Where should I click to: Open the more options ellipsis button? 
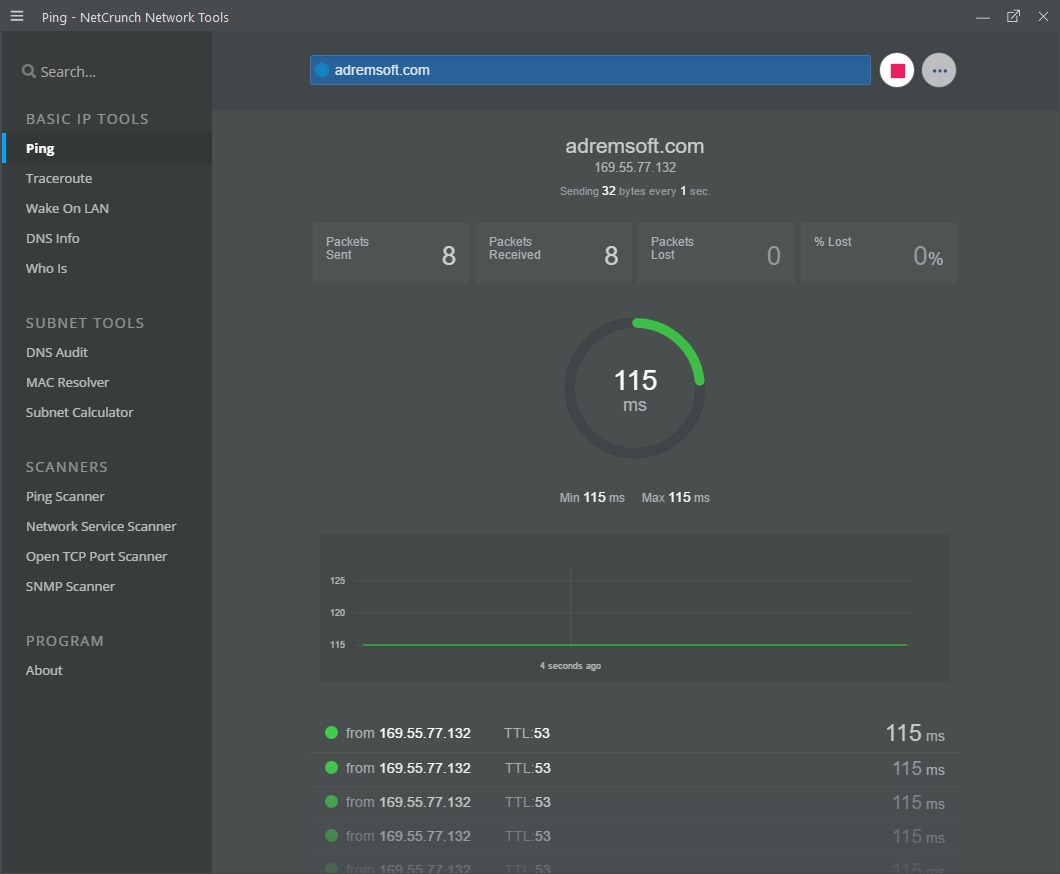click(939, 70)
